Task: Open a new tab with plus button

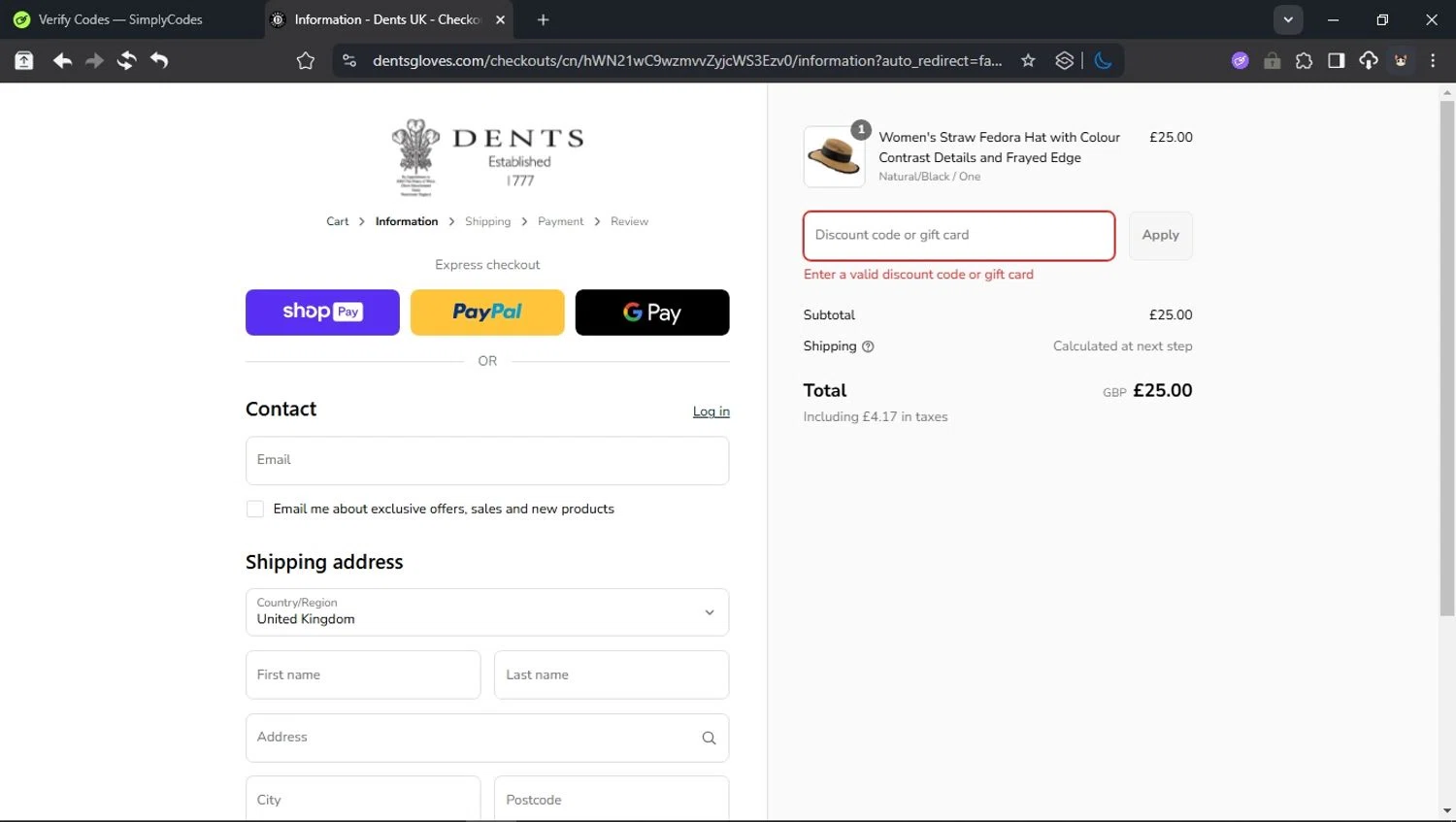Action: click(543, 19)
